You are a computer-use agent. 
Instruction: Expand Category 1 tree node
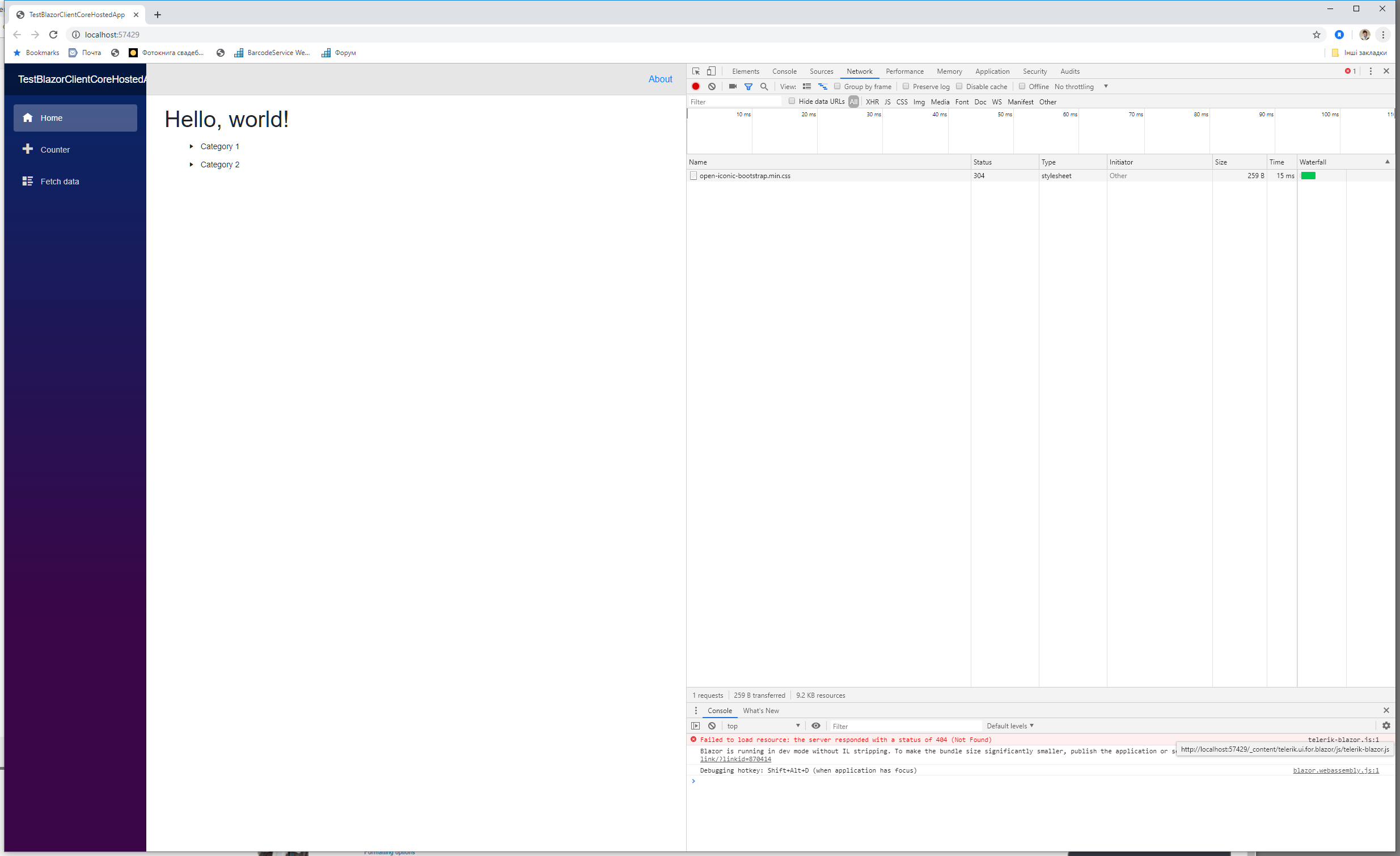pos(192,146)
